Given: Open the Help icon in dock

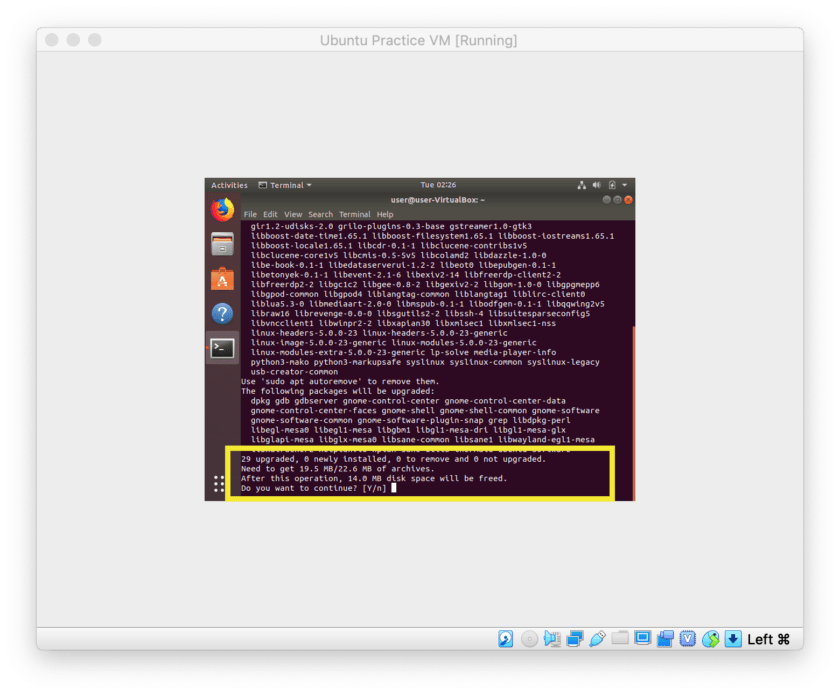Looking at the screenshot, I should pyautogui.click(x=222, y=314).
